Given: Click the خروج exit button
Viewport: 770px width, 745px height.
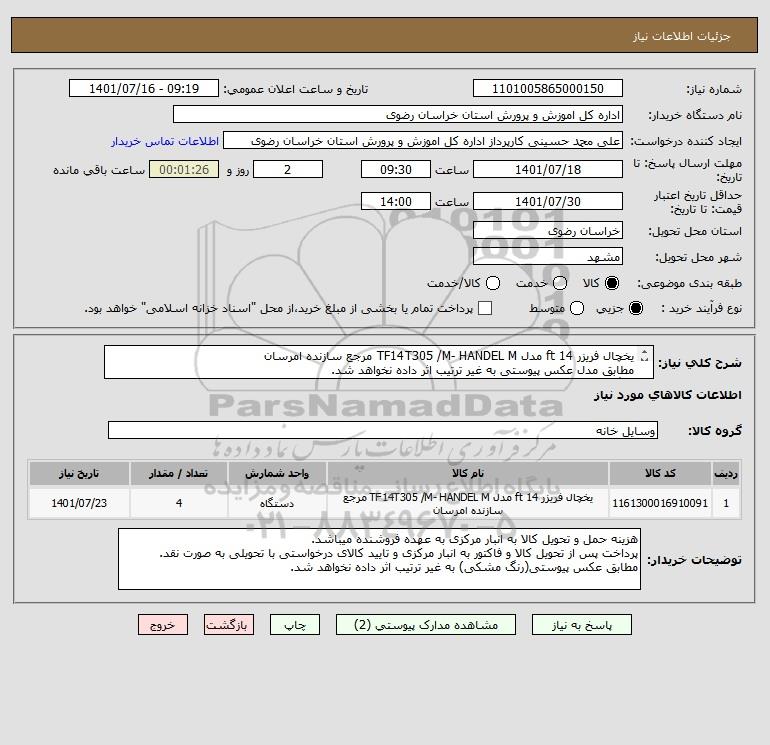Looking at the screenshot, I should click(163, 625).
